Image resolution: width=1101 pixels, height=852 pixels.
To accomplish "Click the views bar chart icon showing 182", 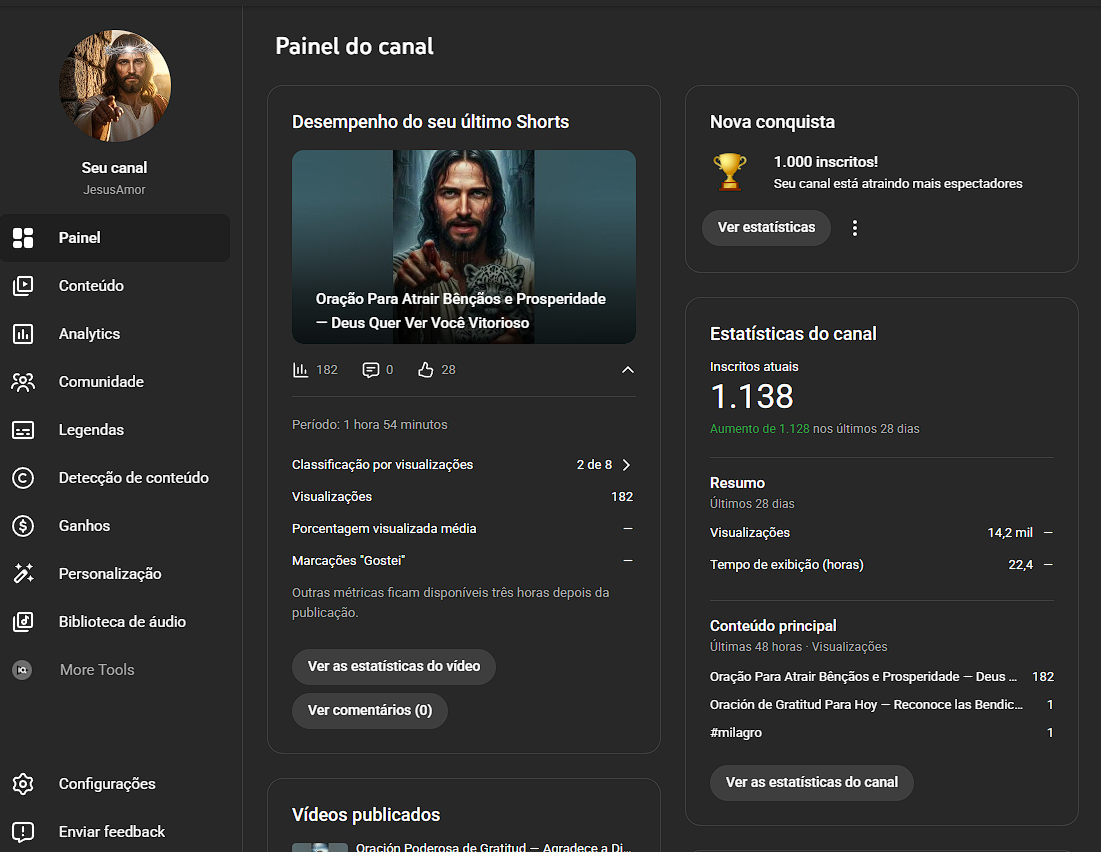I will (301, 370).
